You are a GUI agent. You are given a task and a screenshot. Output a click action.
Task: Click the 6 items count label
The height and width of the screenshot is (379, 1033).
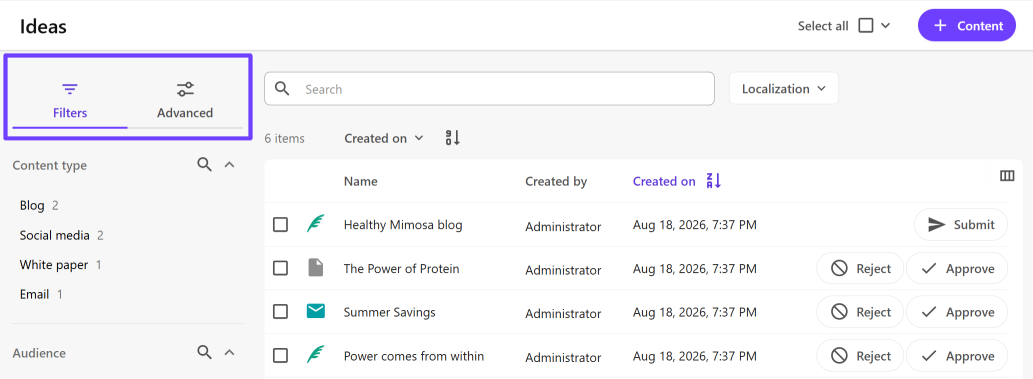coord(285,138)
